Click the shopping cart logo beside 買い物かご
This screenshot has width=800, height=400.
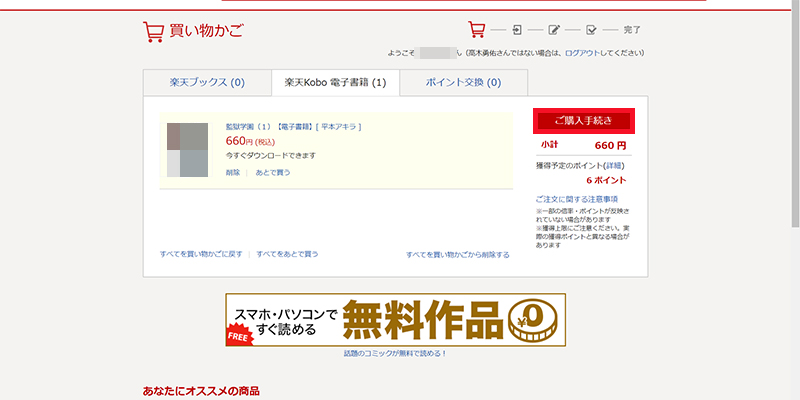(153, 32)
